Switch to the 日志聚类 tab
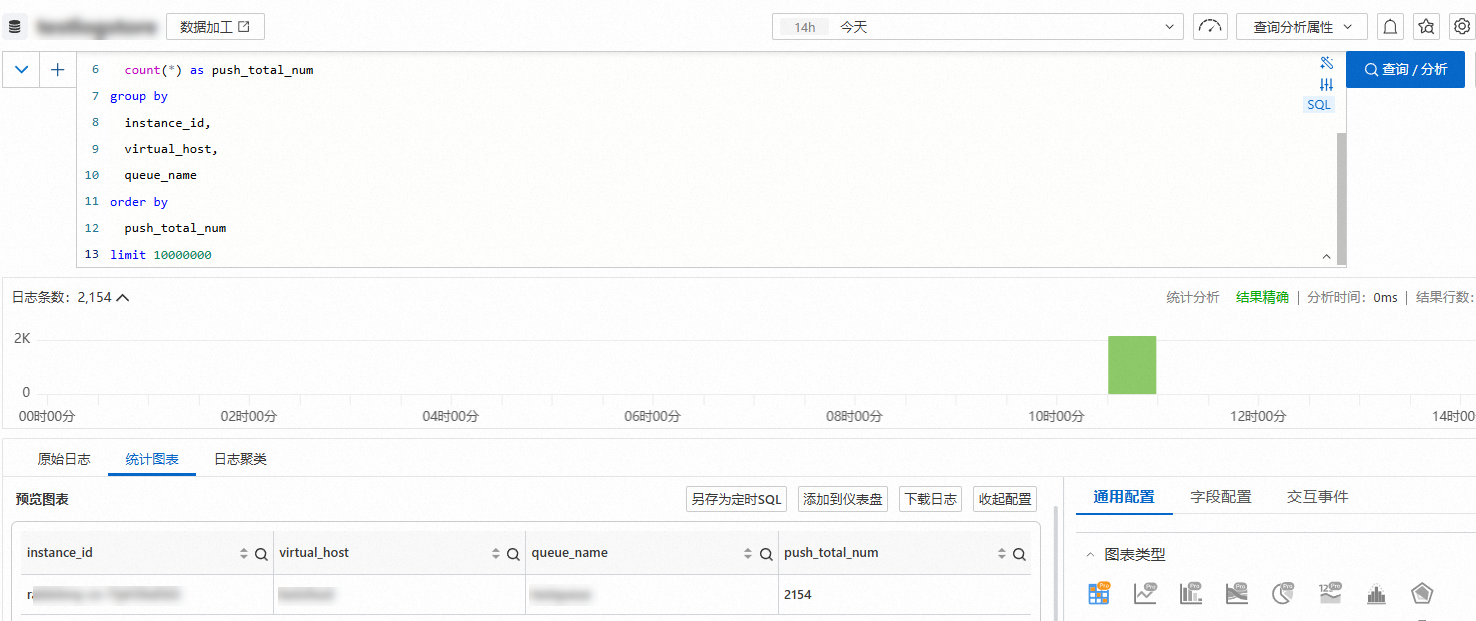 [240, 459]
